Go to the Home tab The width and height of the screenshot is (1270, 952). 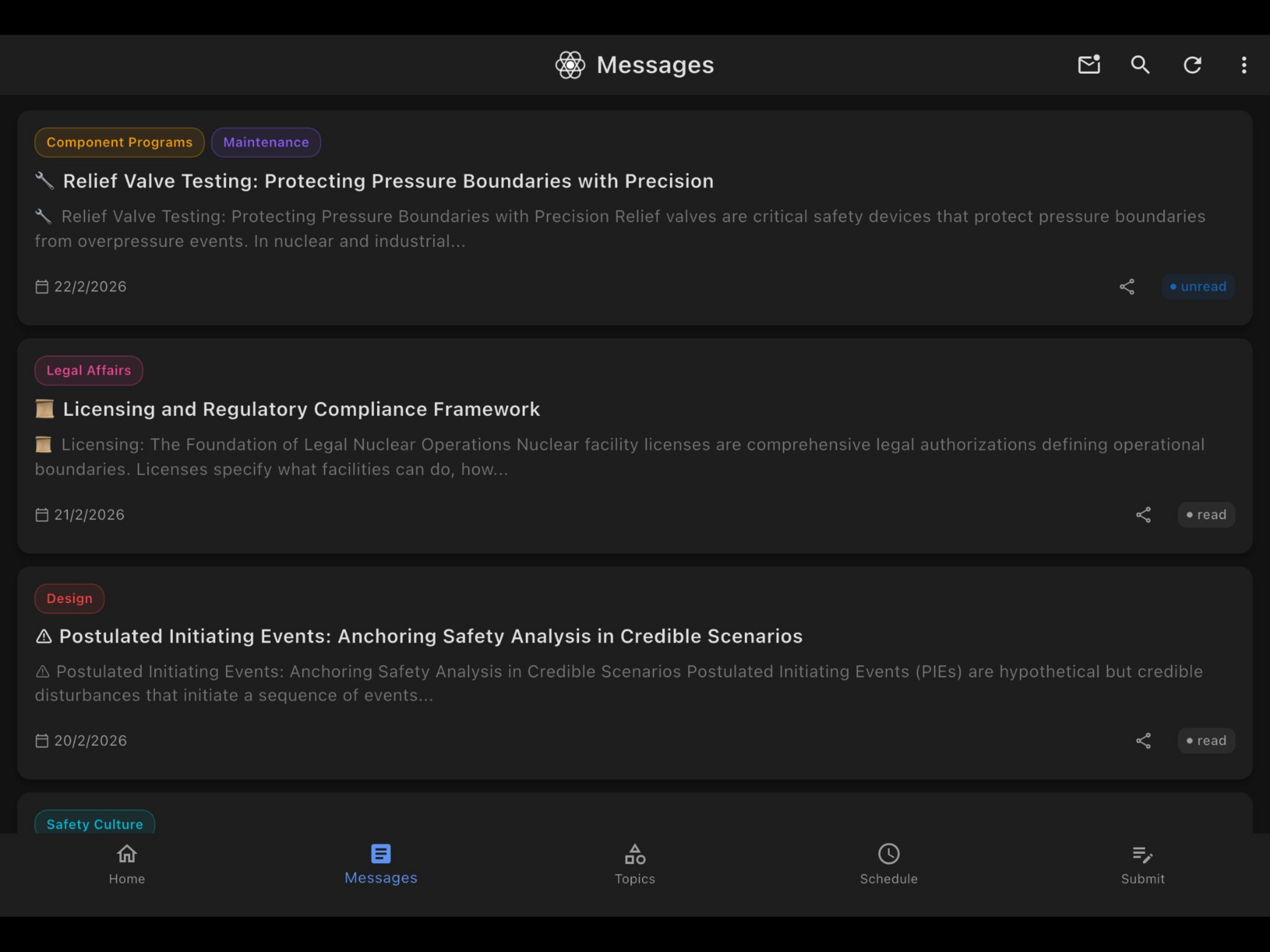tap(127, 865)
